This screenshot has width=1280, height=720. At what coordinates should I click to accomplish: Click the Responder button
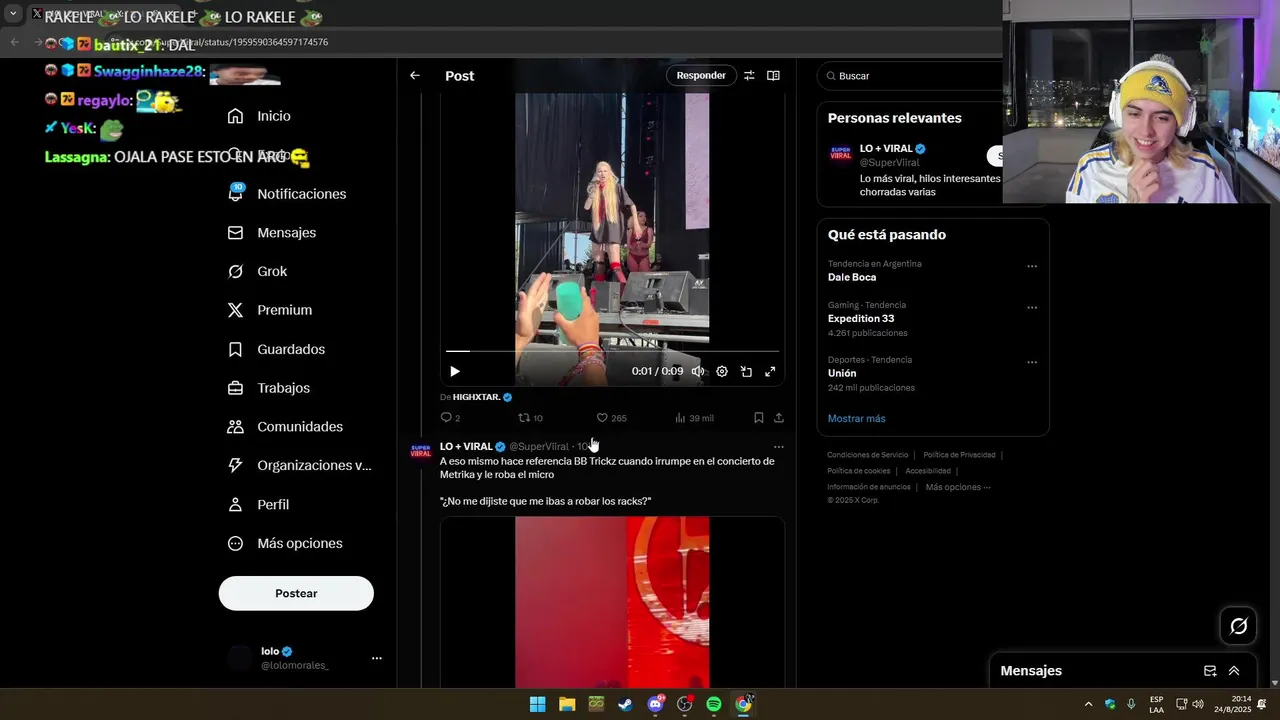(x=701, y=76)
